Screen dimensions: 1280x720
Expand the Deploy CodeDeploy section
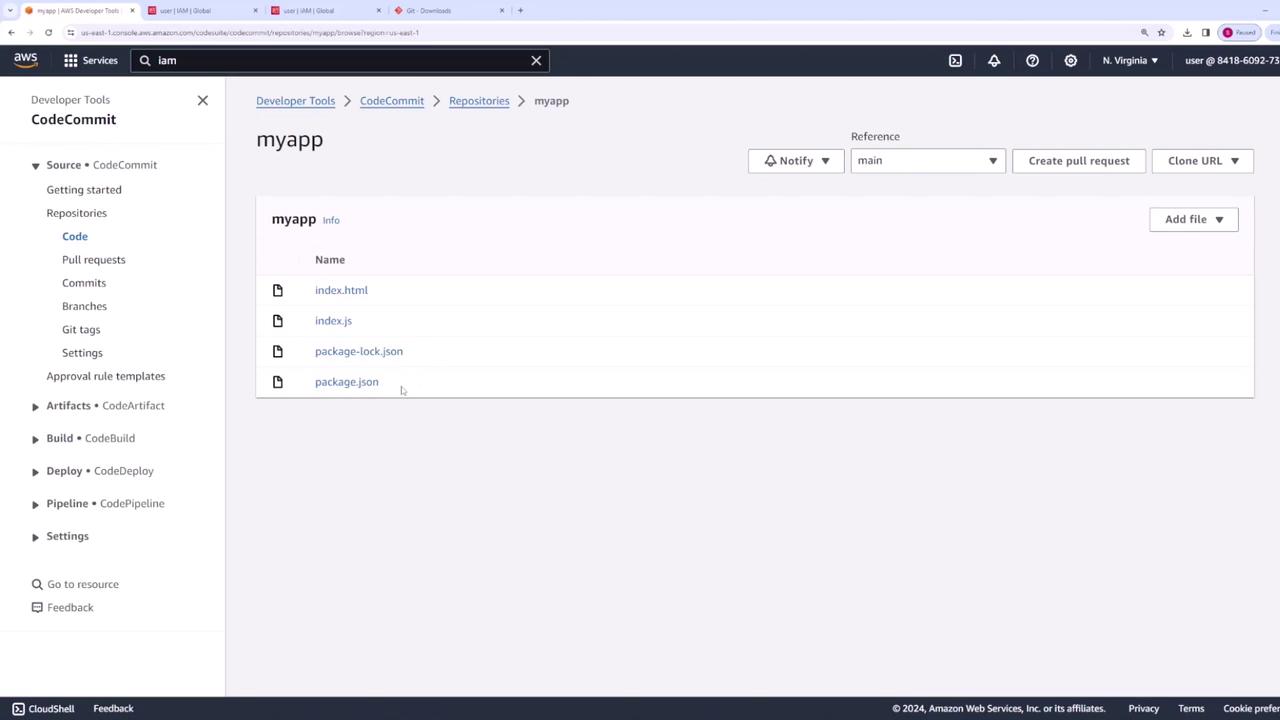click(x=35, y=472)
